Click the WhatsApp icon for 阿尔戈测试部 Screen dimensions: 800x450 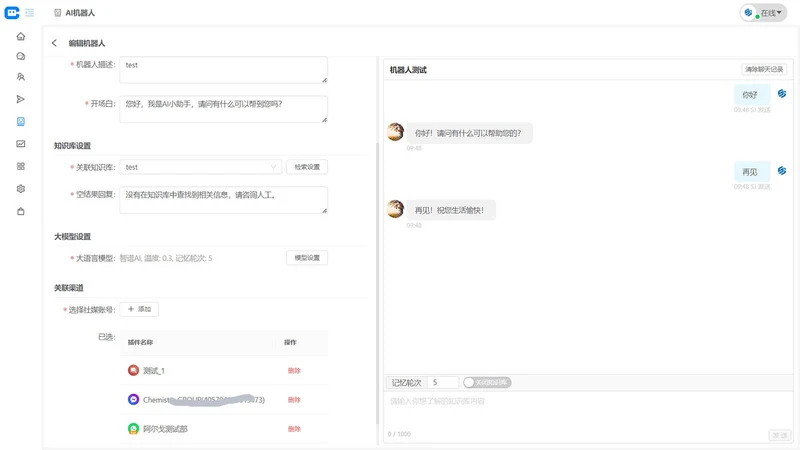click(x=133, y=429)
